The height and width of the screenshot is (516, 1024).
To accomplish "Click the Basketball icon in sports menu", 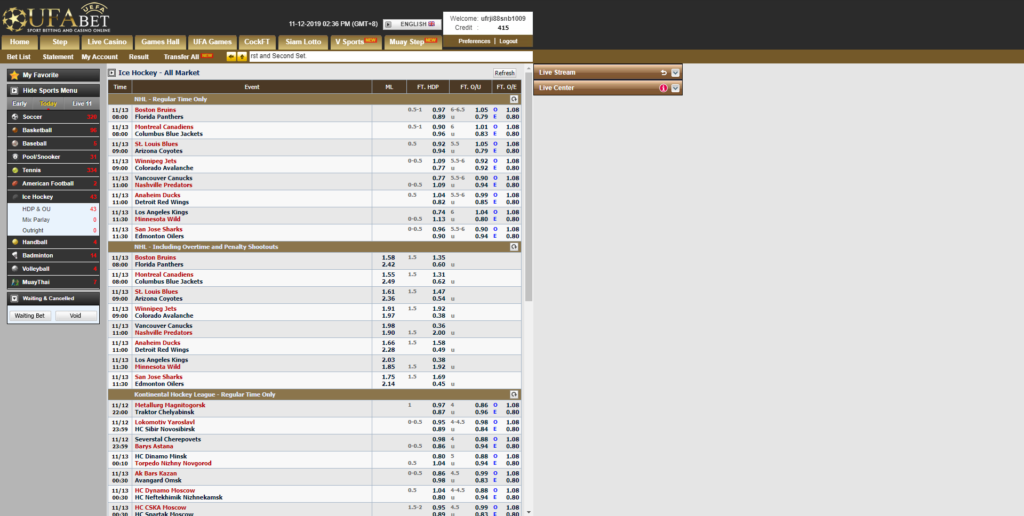I will click(x=15, y=130).
